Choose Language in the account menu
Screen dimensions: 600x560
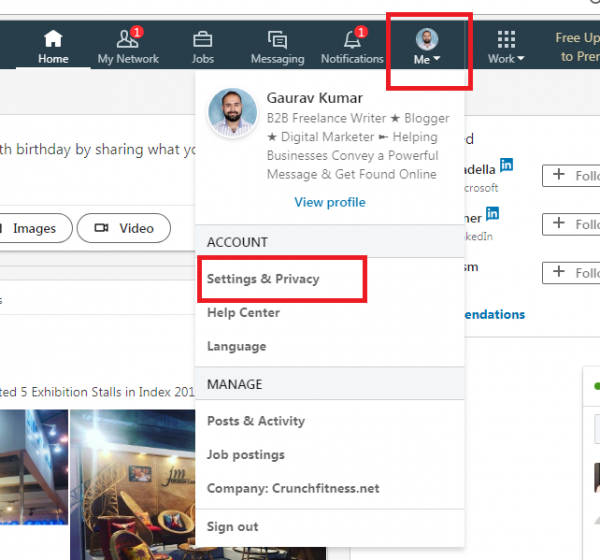pyautogui.click(x=236, y=347)
